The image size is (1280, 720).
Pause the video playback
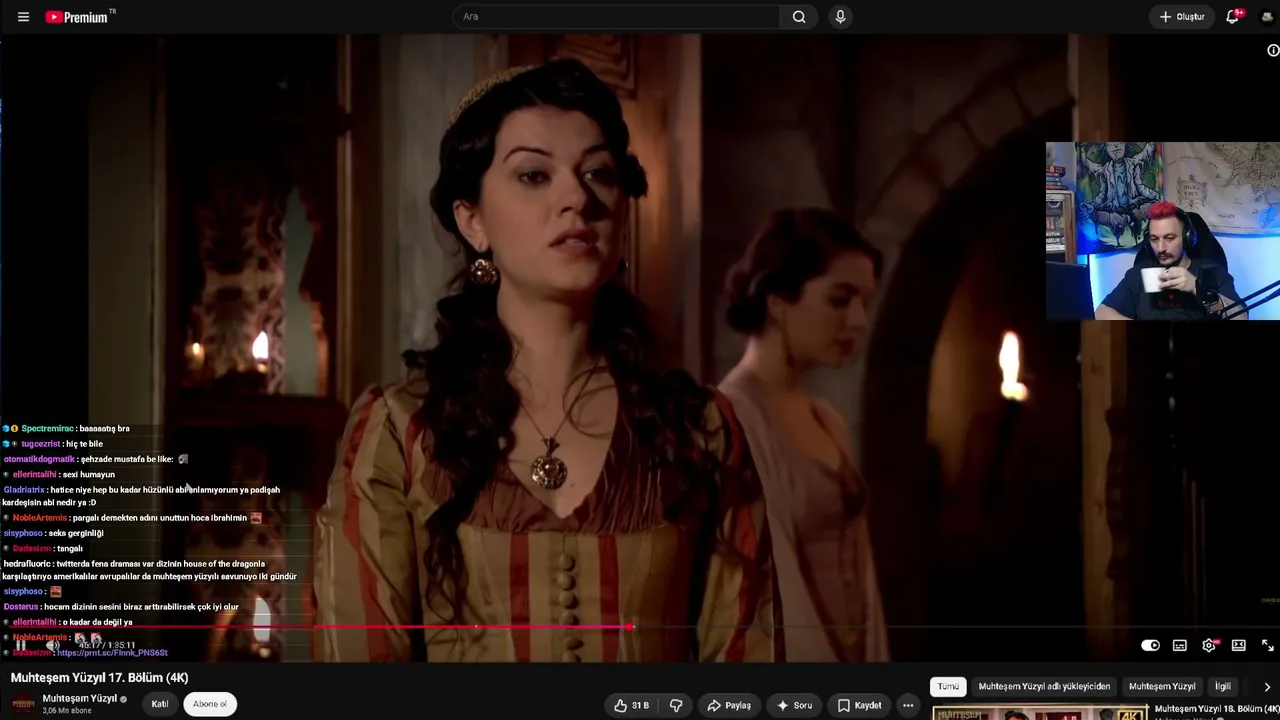[x=20, y=645]
